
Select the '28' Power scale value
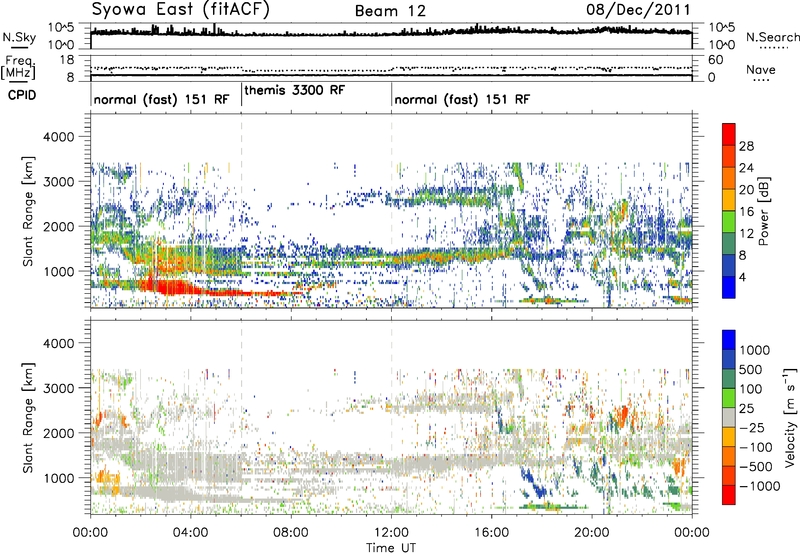(746, 146)
